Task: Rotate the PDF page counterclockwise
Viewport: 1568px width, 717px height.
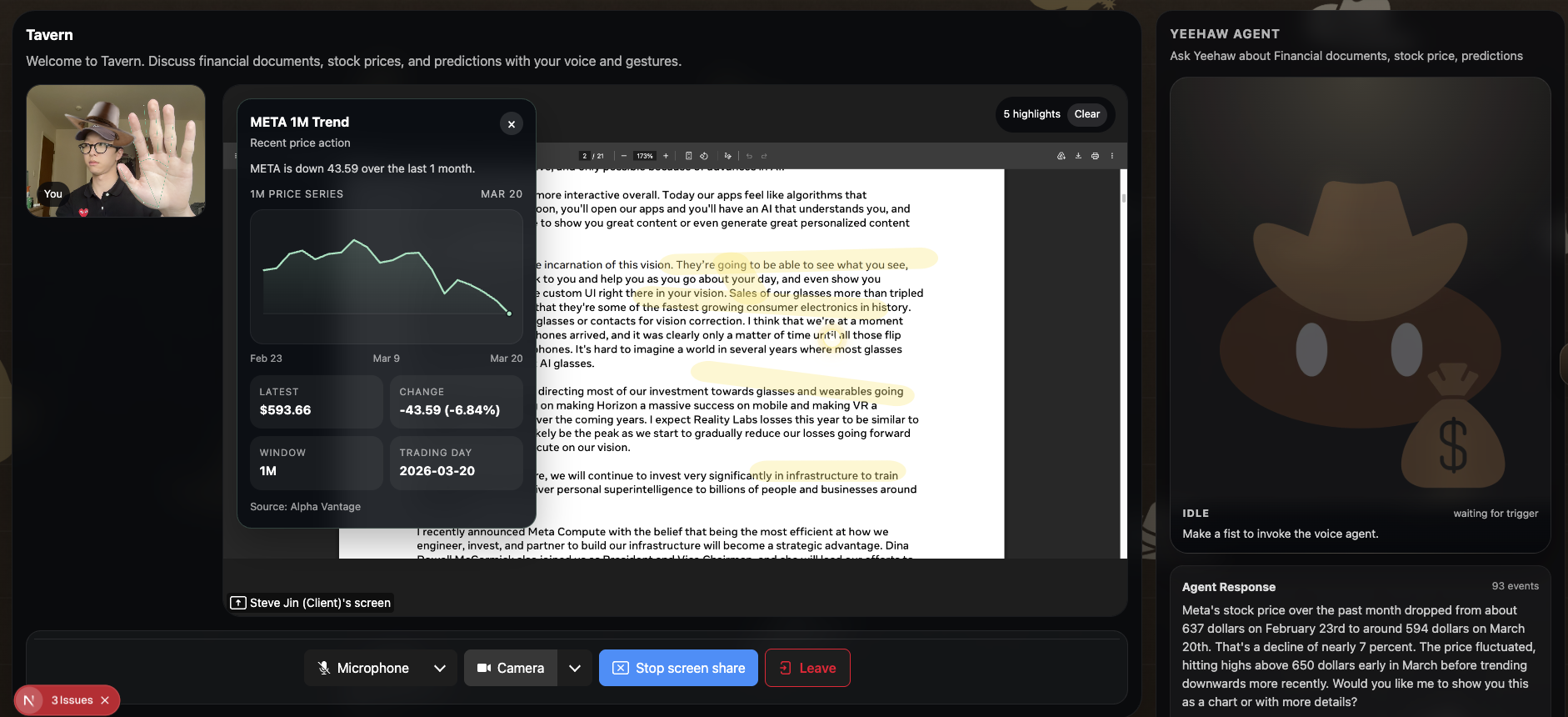Action: [704, 156]
